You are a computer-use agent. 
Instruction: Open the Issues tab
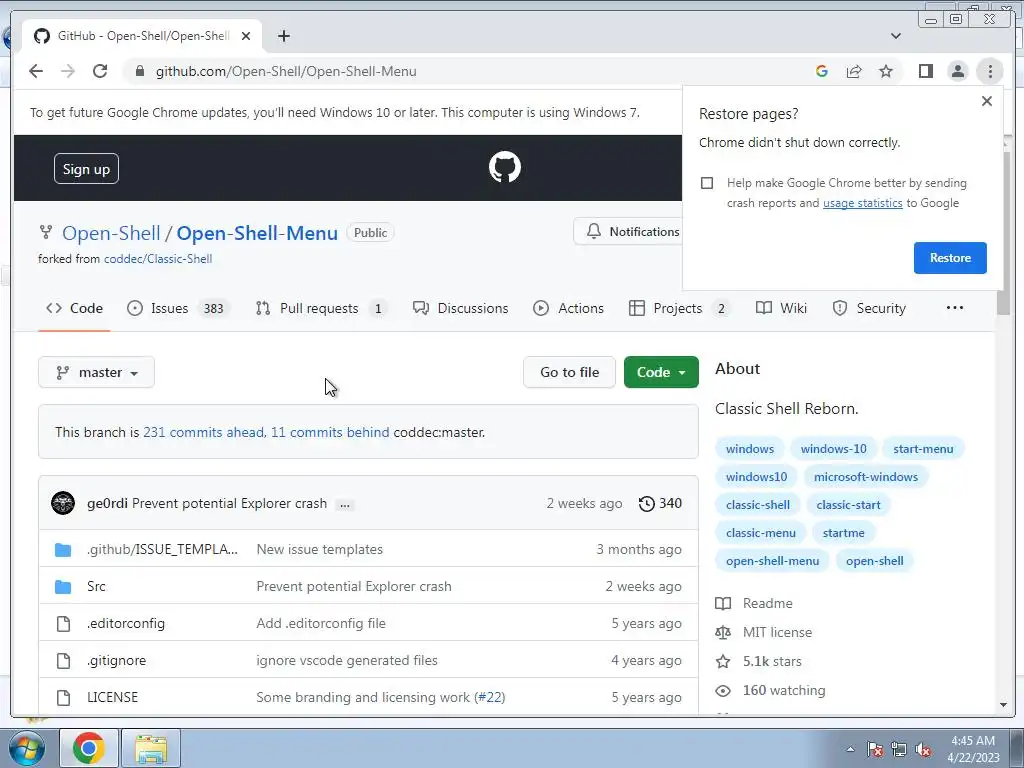pos(179,308)
